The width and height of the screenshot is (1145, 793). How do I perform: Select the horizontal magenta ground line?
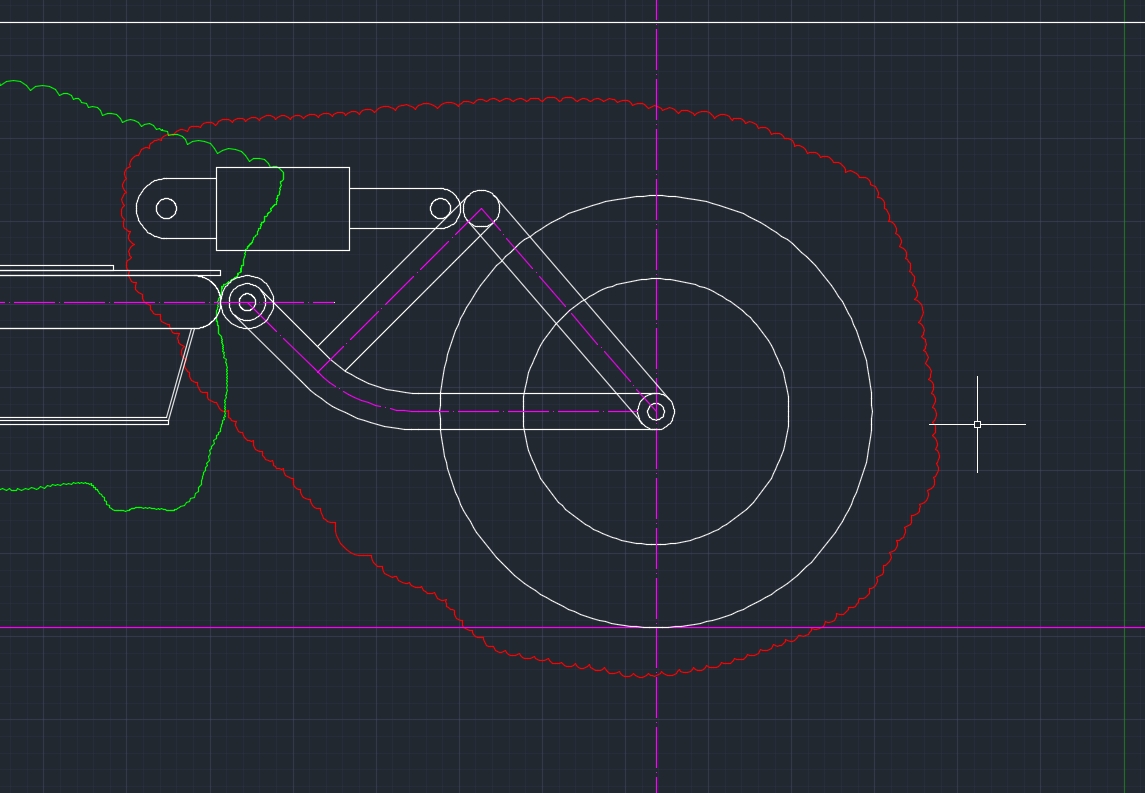[1000, 628]
